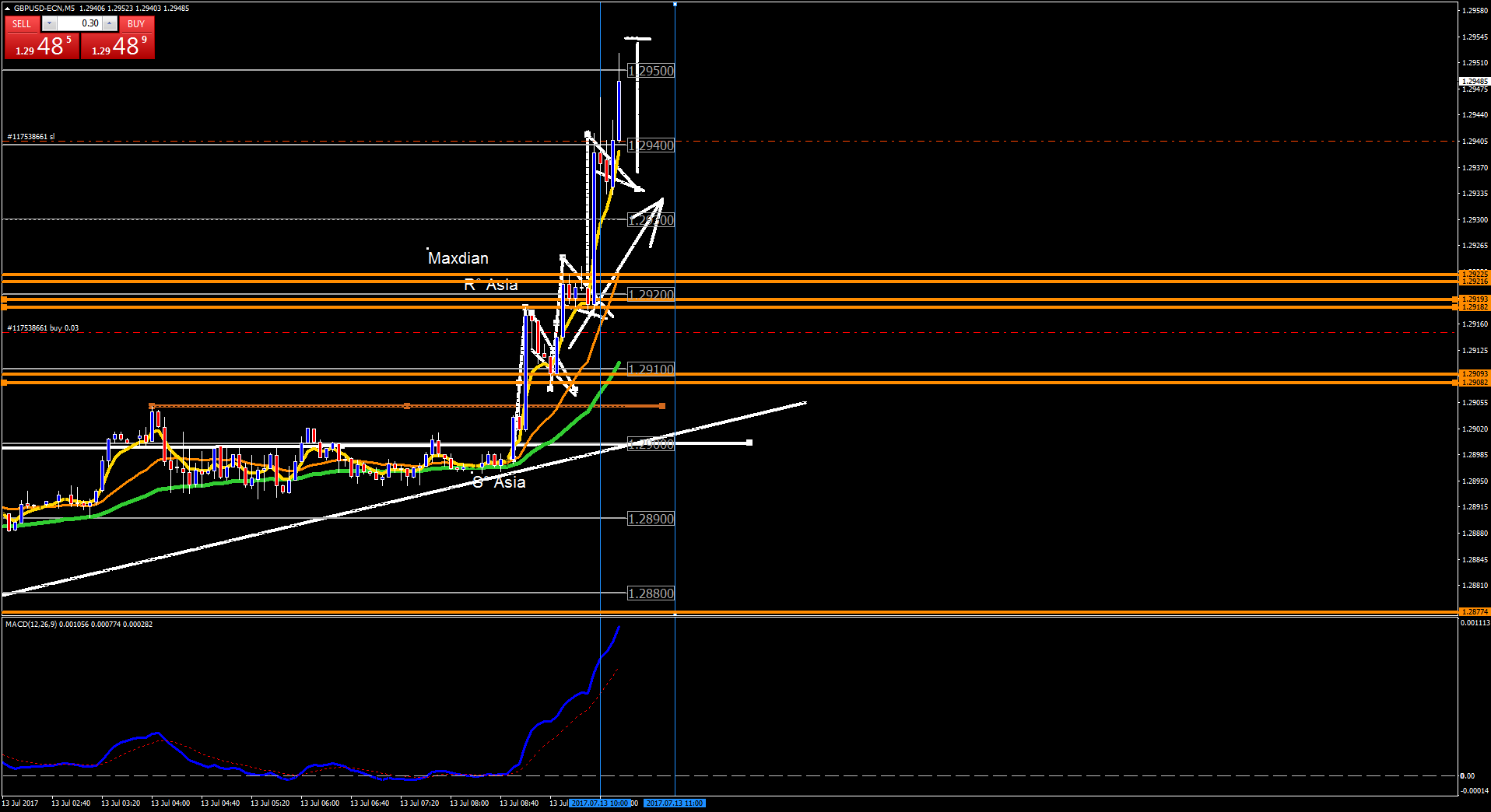
Task: Select handle at end of white horizontal line
Action: tap(749, 443)
